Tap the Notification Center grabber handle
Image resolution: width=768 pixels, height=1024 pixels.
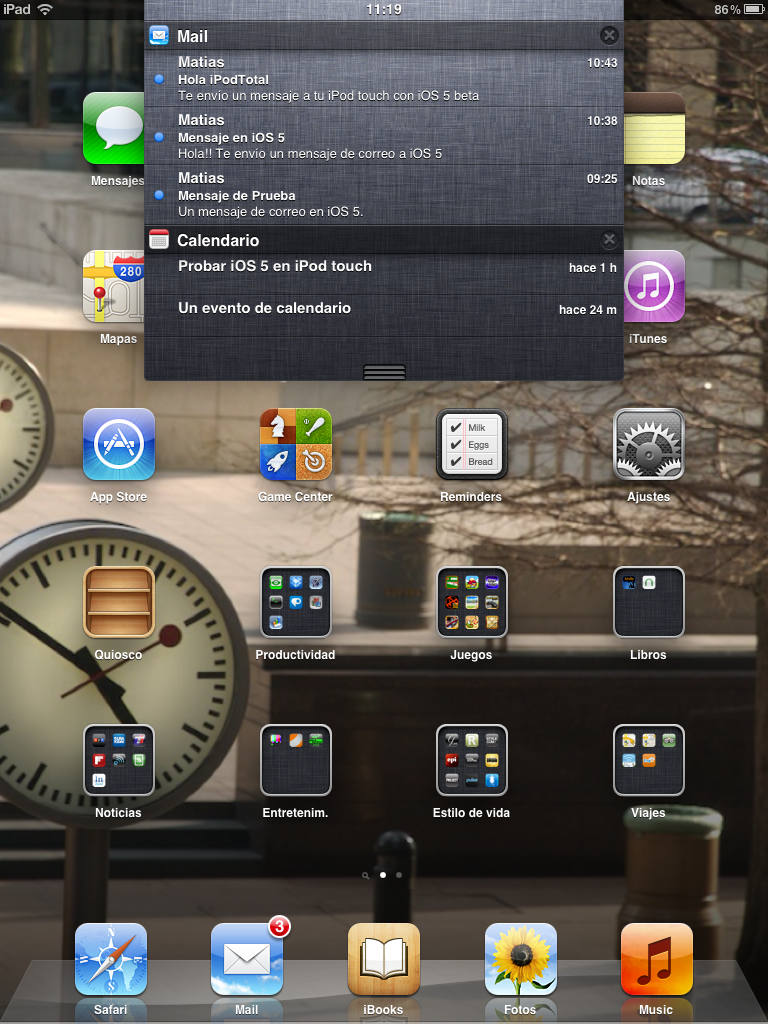(384, 372)
